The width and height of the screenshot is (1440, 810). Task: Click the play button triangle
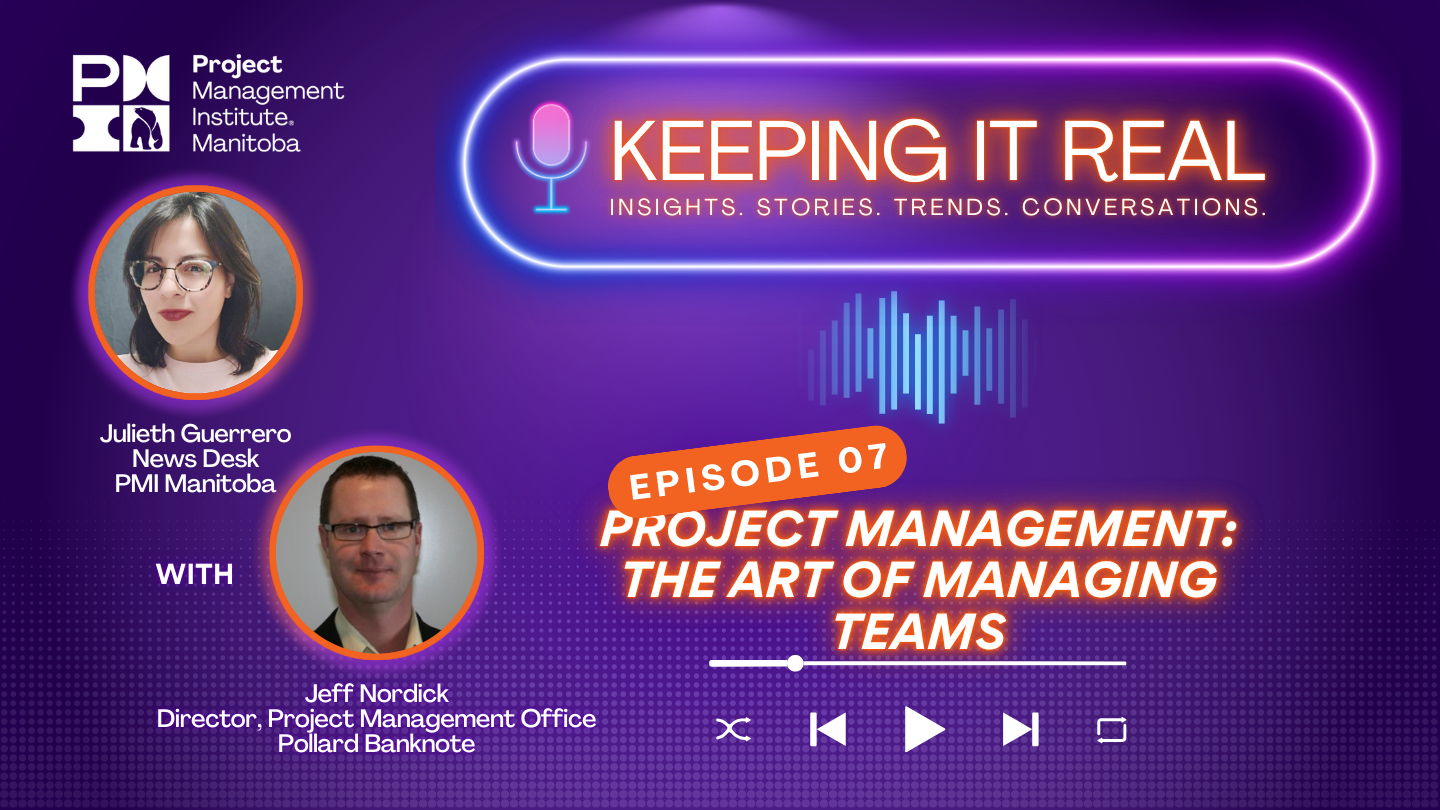tap(923, 729)
